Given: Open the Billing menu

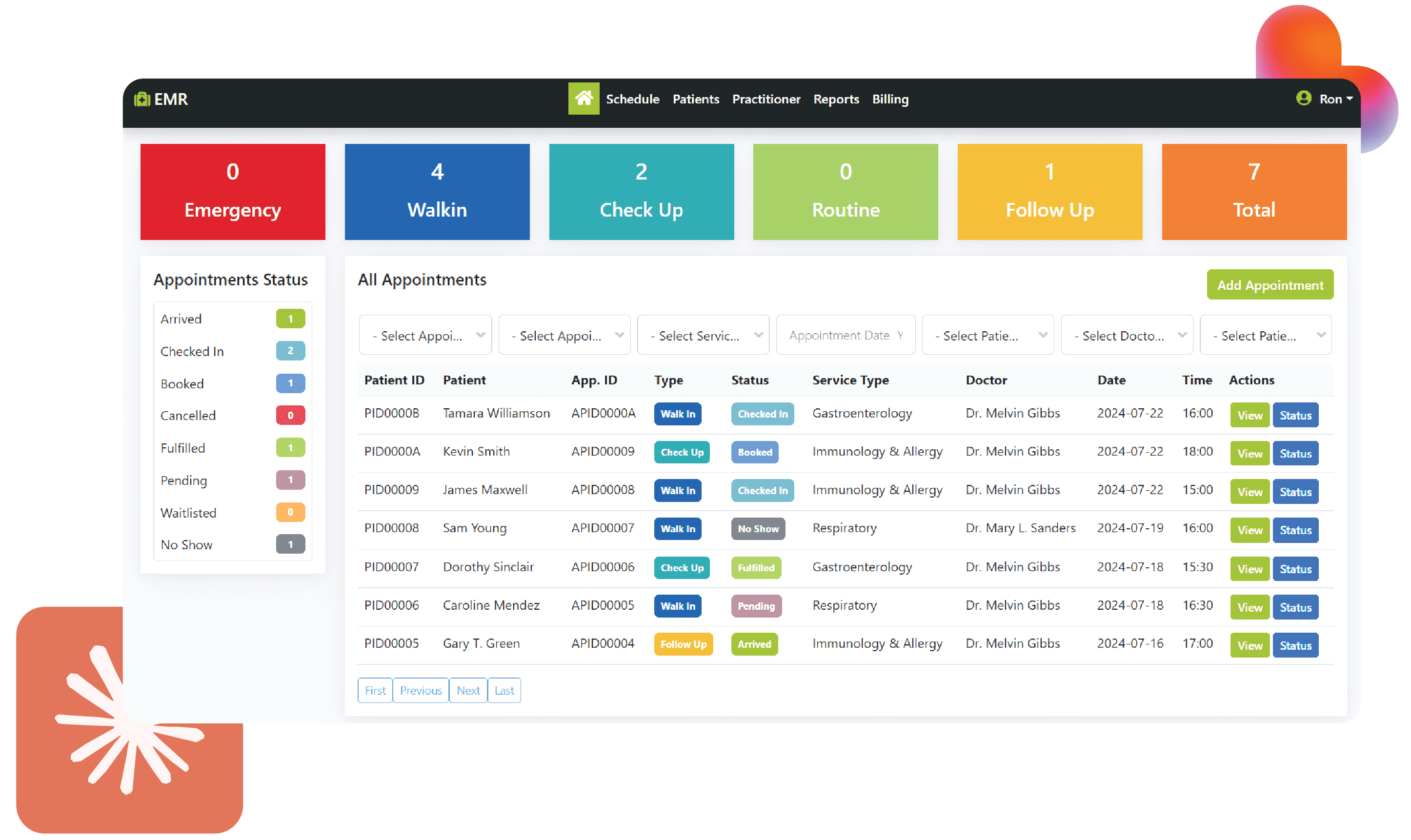Looking at the screenshot, I should click(x=890, y=99).
